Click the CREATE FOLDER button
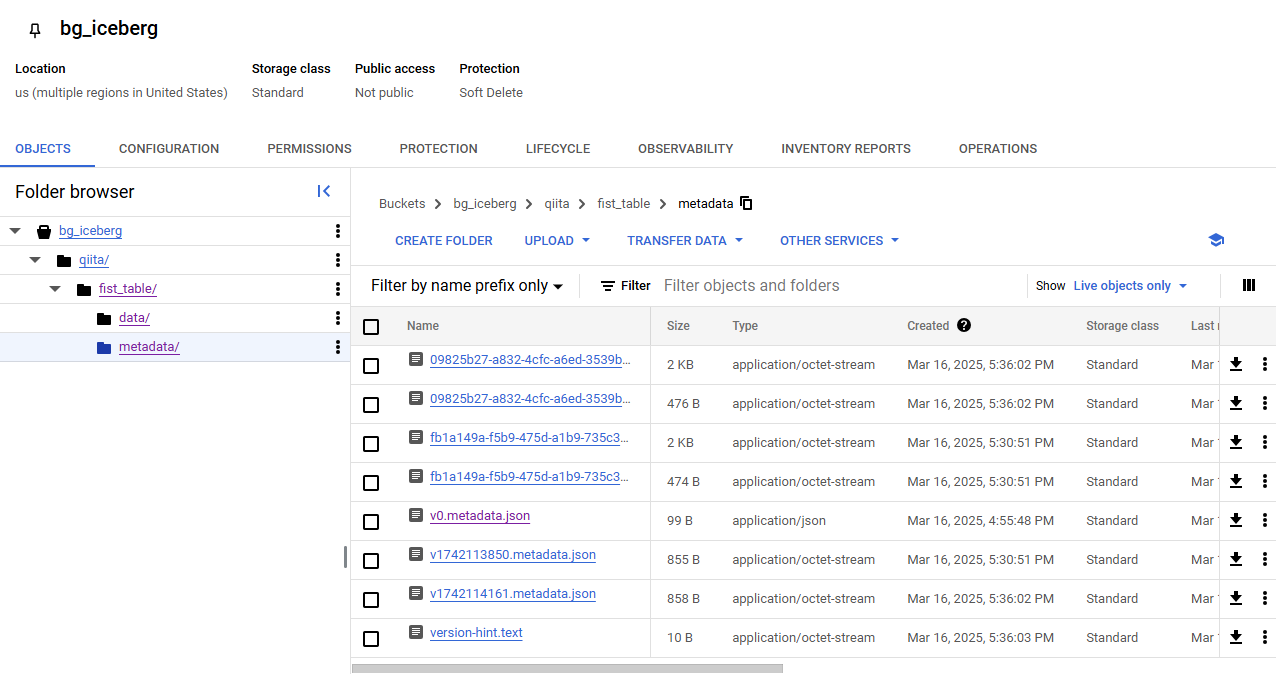The image size is (1276, 674). pyautogui.click(x=444, y=240)
